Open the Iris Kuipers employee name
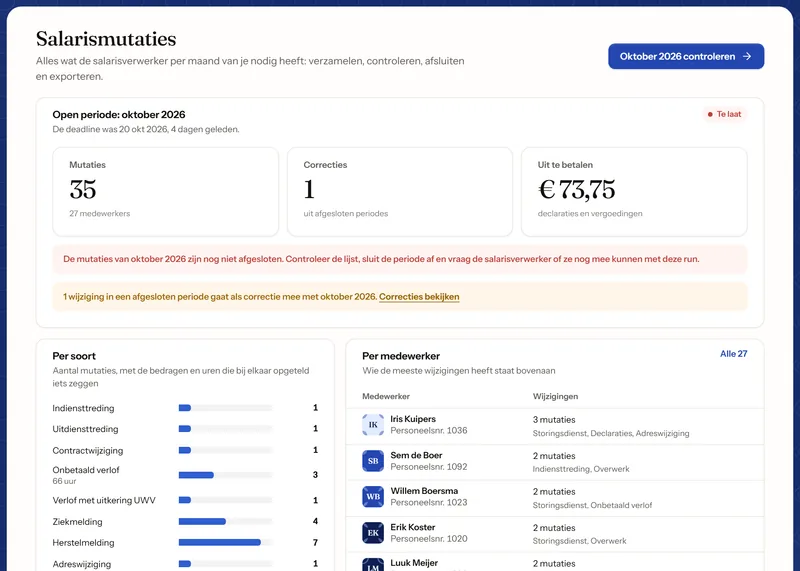 tap(413, 419)
